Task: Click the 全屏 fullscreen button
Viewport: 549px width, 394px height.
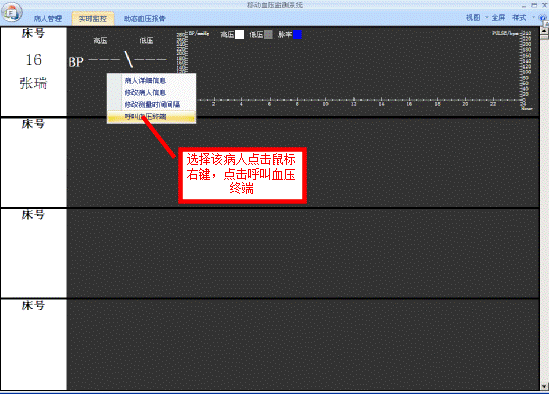Action: point(498,18)
